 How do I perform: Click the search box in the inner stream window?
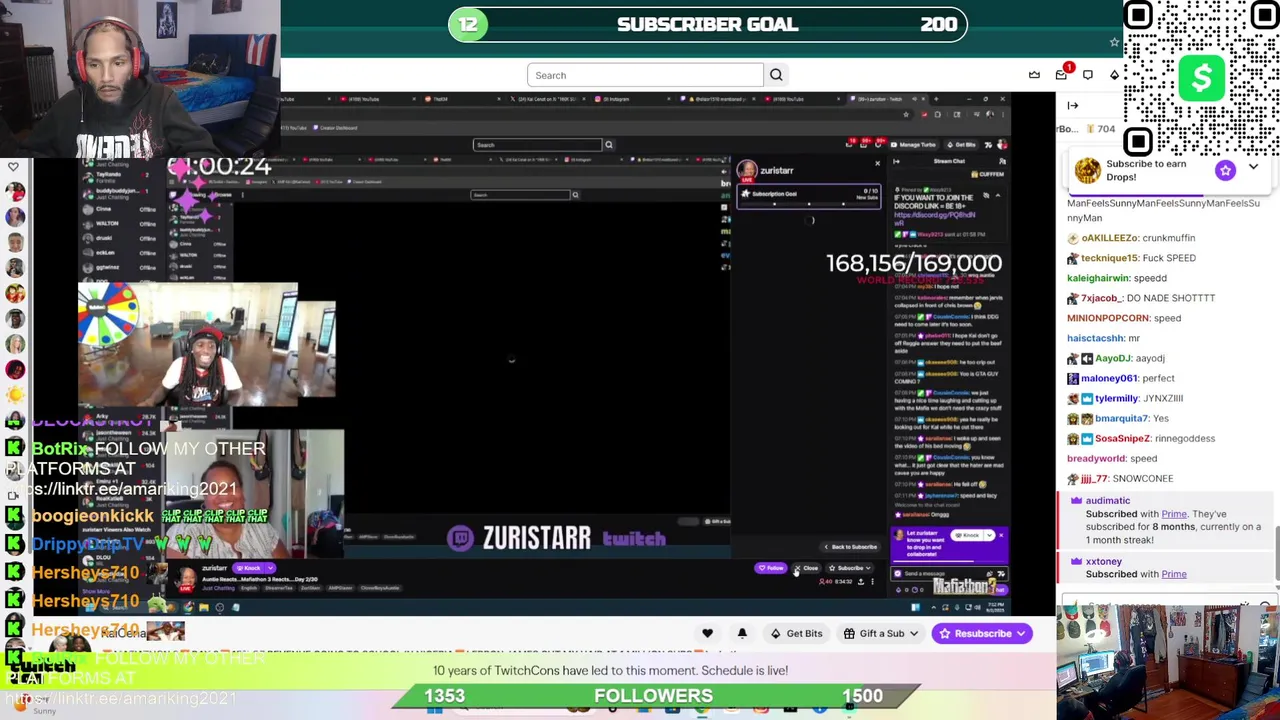click(x=537, y=145)
